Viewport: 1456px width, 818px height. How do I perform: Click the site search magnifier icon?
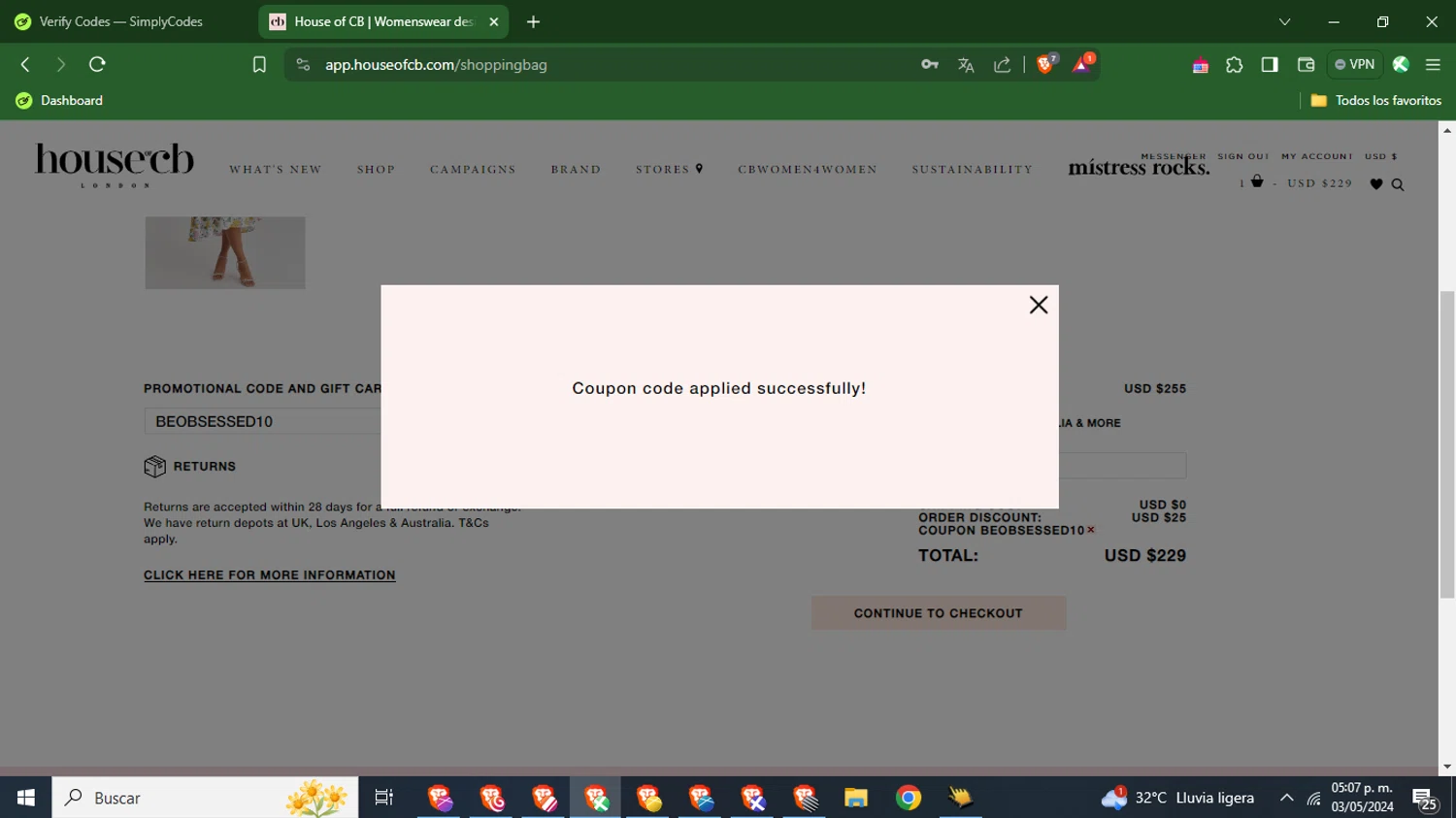1398,184
